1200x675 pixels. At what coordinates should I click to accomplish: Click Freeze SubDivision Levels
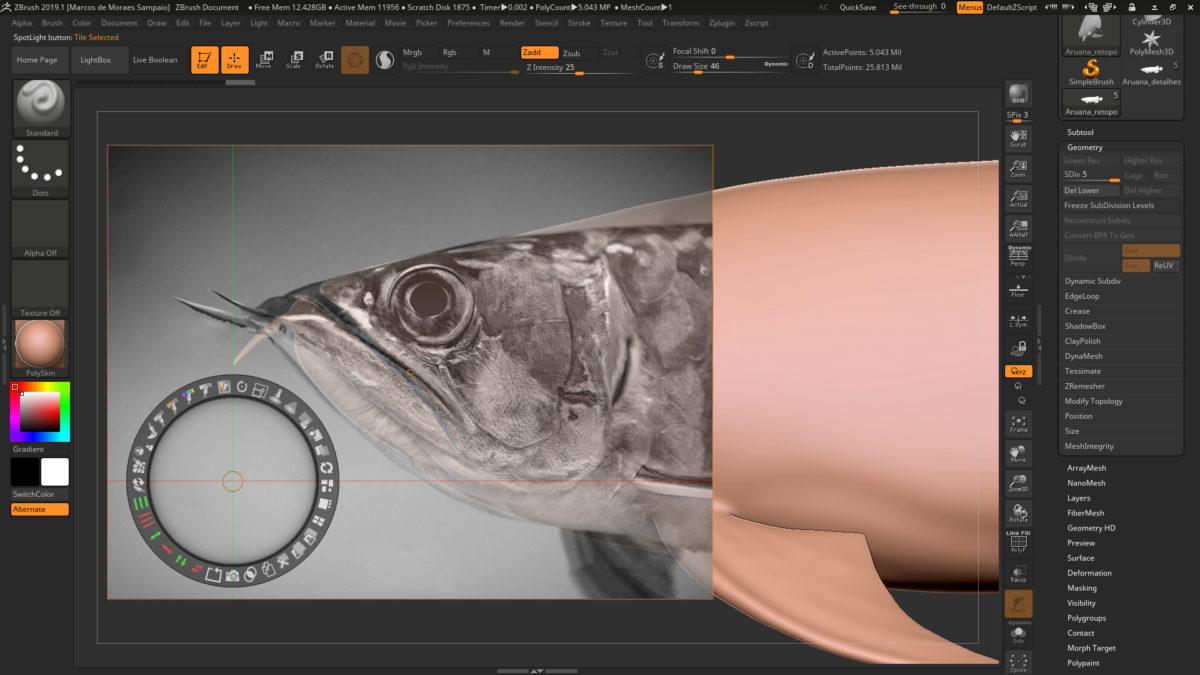pyautogui.click(x=1121, y=205)
